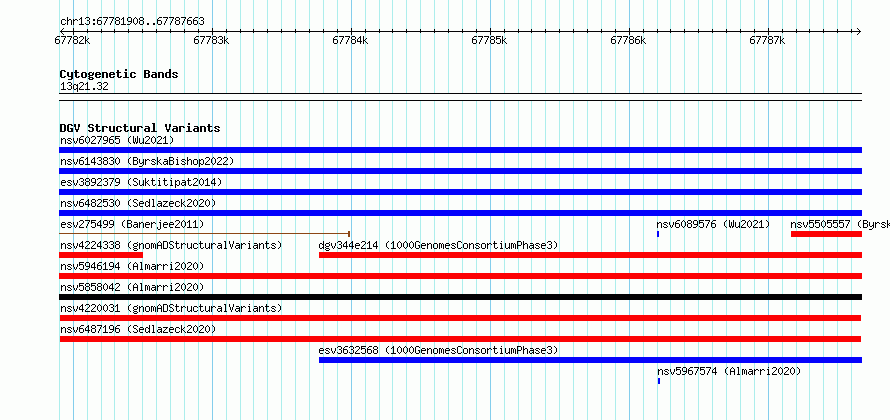Click the short red nsv4224338 bar
Screen dimensions: 890x420
(101, 255)
